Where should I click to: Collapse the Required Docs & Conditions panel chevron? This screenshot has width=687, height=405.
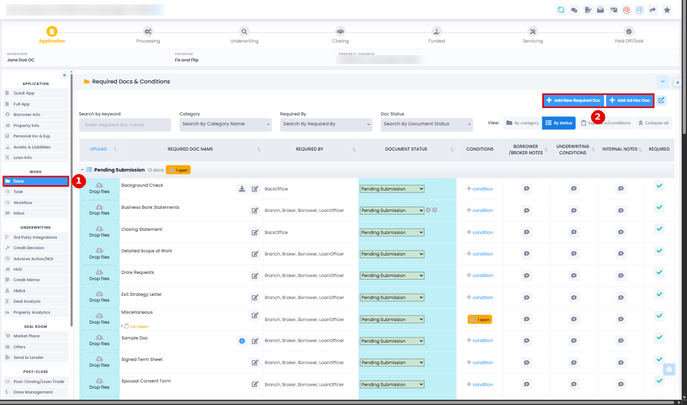point(662,82)
